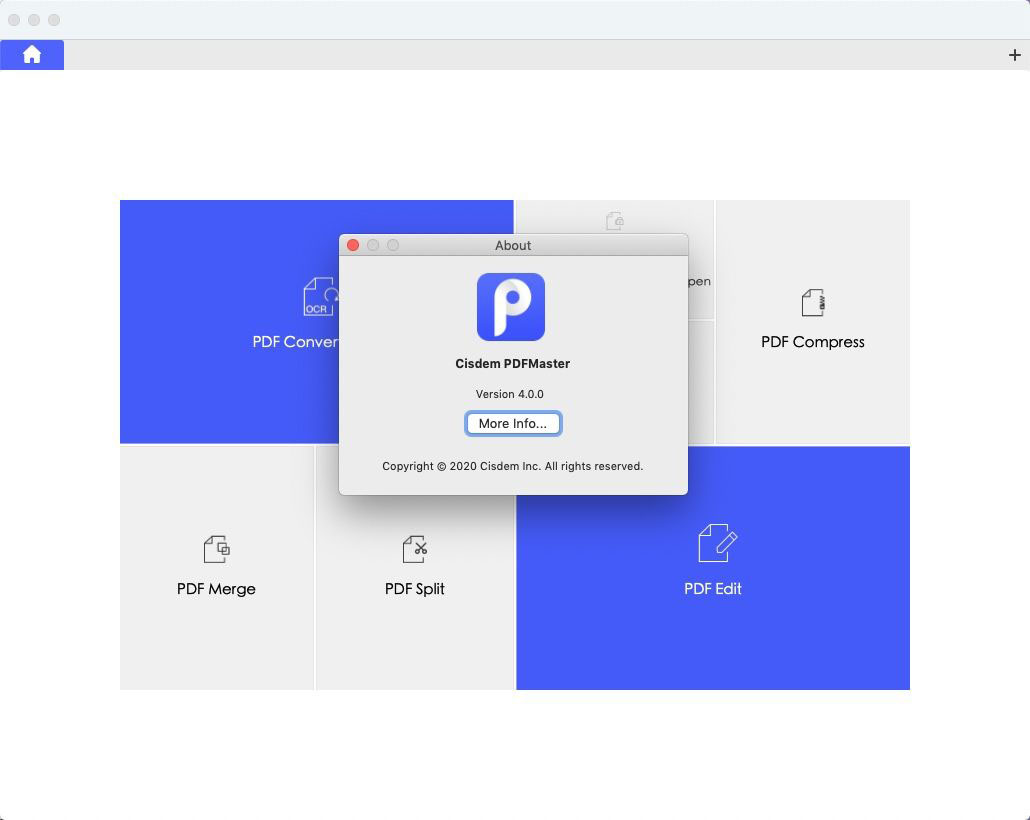The width and height of the screenshot is (1030, 820).
Task: Open the PDF Edit tile label
Action: coord(713,589)
